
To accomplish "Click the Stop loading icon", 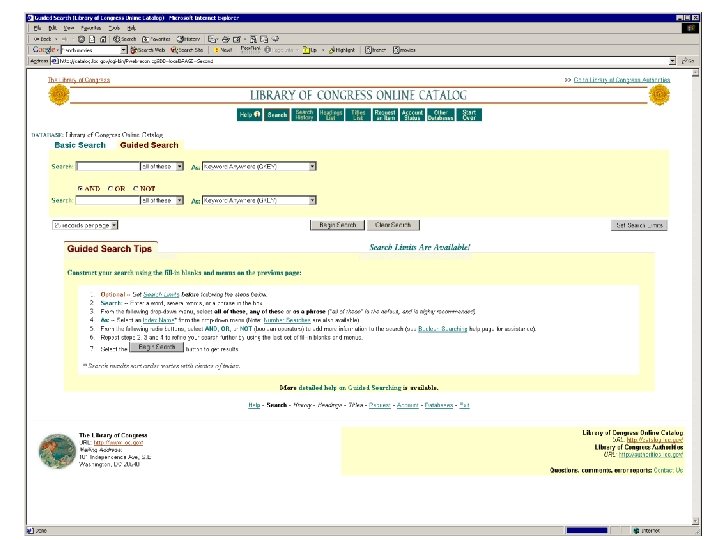I will pos(81,39).
